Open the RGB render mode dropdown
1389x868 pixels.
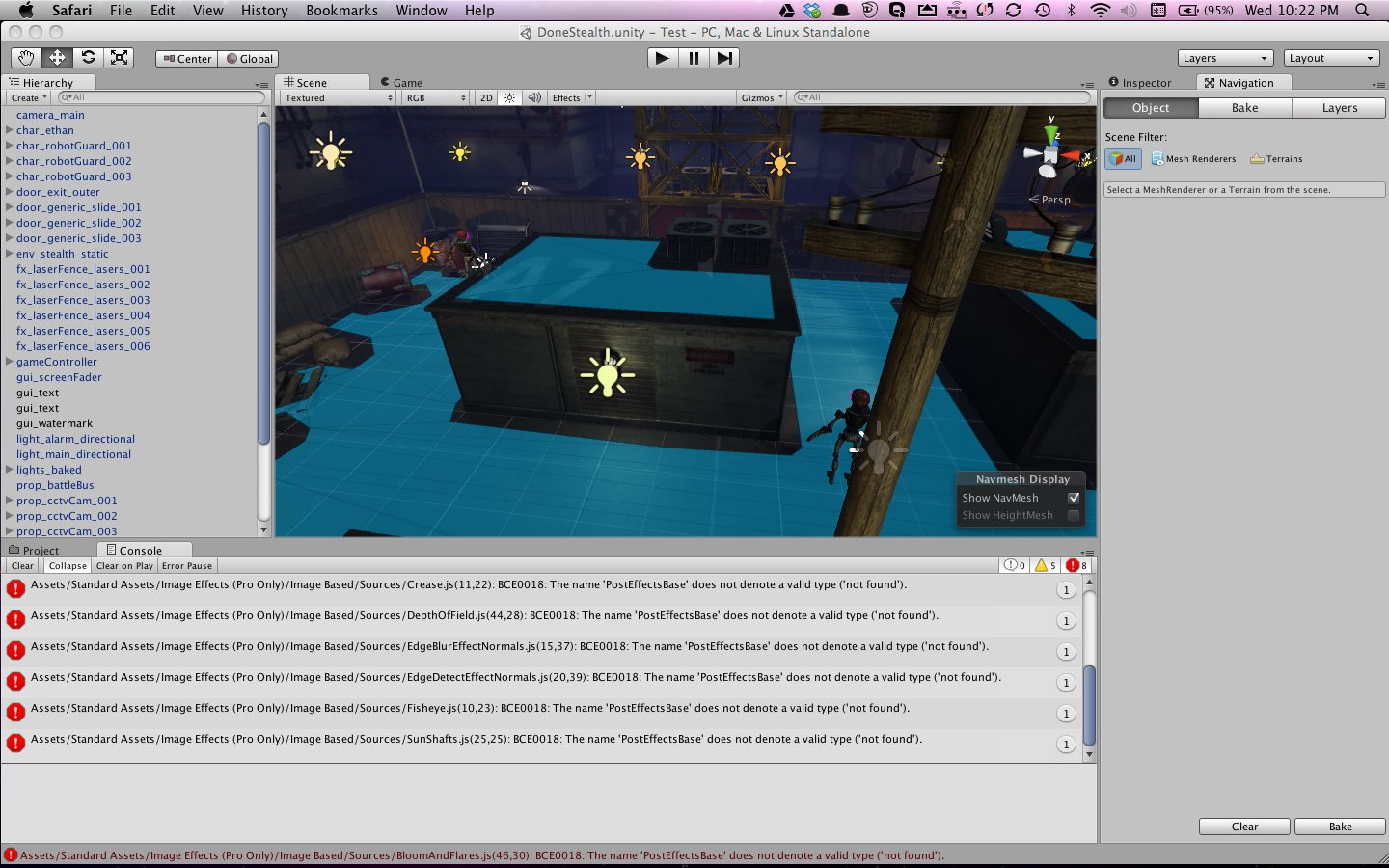point(436,97)
